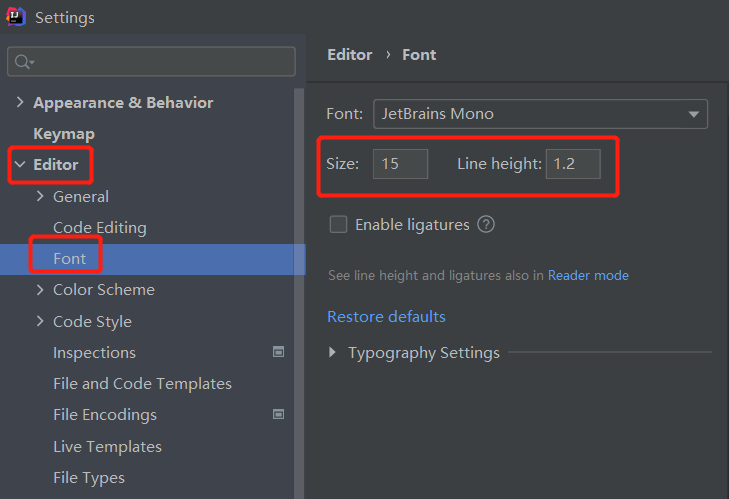Click the File Encodings project-level settings icon
The image size is (729, 499).
click(279, 414)
